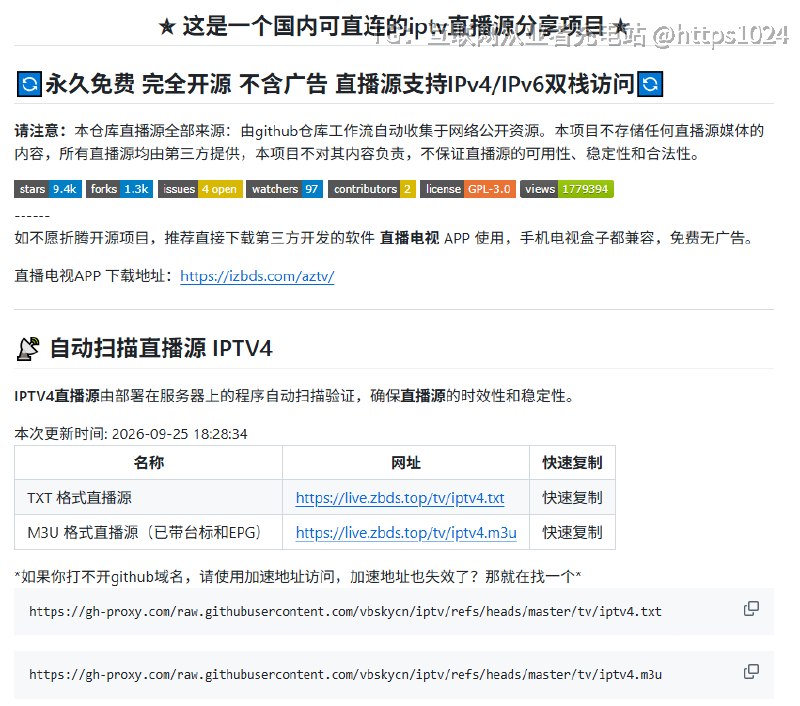800x706 pixels.
Task: Click the gh-proxy iptv4.m3u code text
Action: 345,674
